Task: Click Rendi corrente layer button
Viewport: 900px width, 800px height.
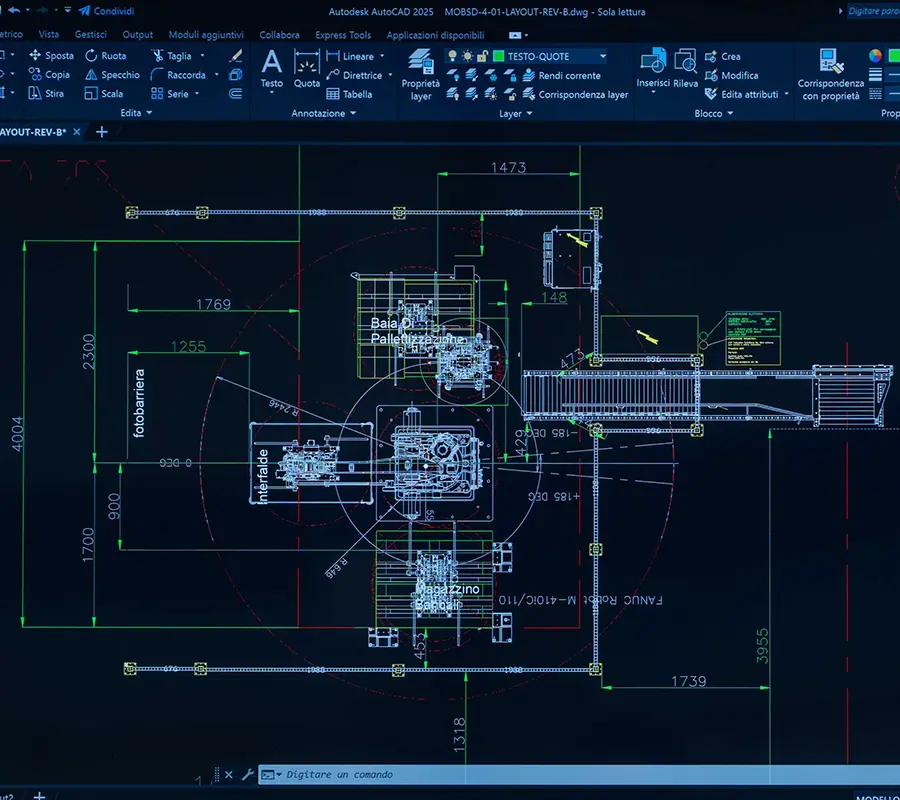Action: pyautogui.click(x=562, y=75)
